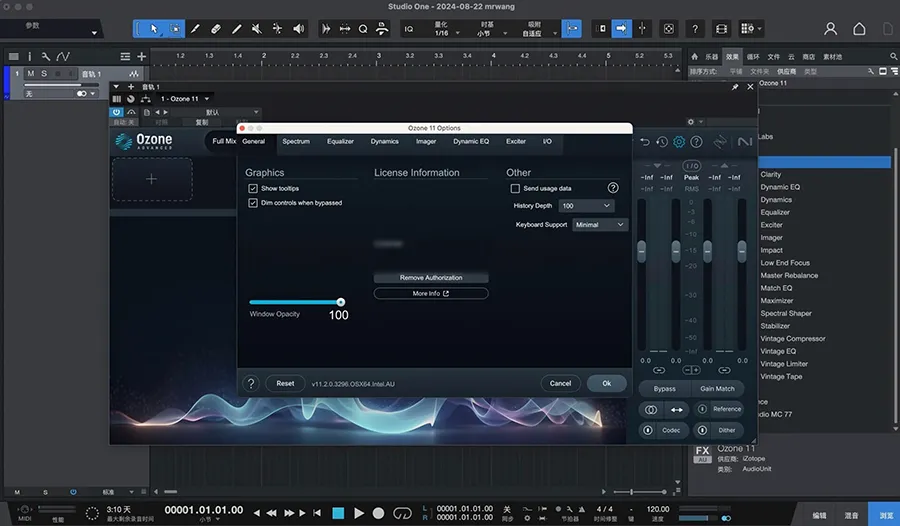Open the Keyboard Support dropdown
Image resolution: width=900 pixels, height=526 pixels.
click(x=600, y=225)
